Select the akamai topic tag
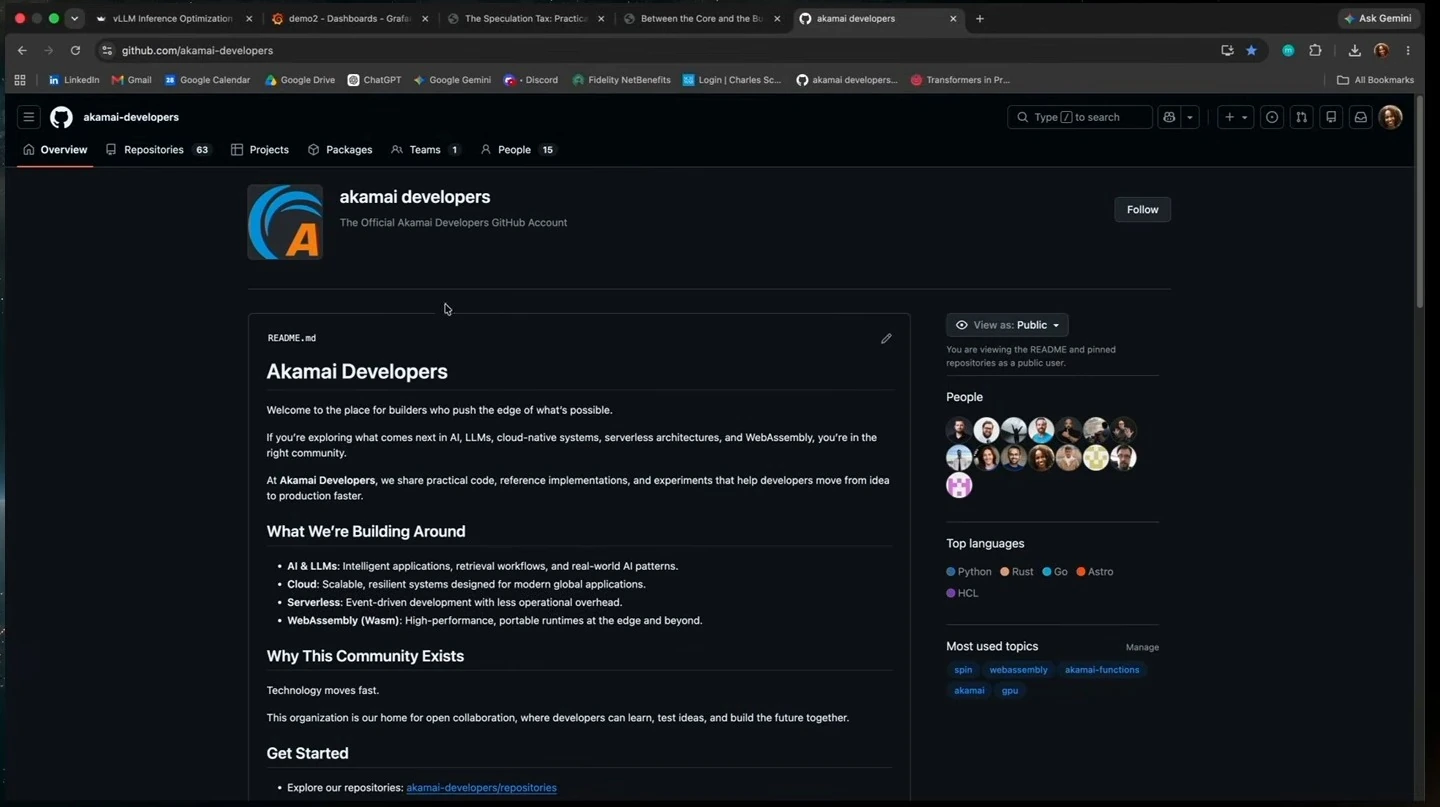This screenshot has height=807, width=1440. point(969,691)
